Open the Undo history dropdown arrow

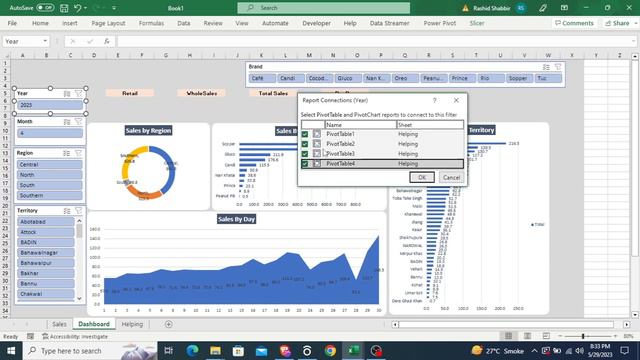coord(85,8)
